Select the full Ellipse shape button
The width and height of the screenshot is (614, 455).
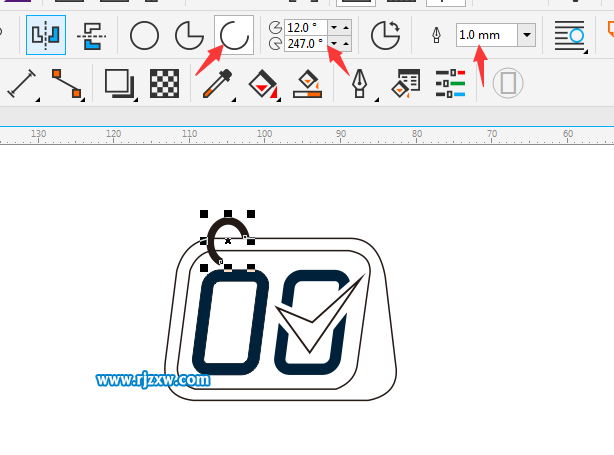pos(144,36)
